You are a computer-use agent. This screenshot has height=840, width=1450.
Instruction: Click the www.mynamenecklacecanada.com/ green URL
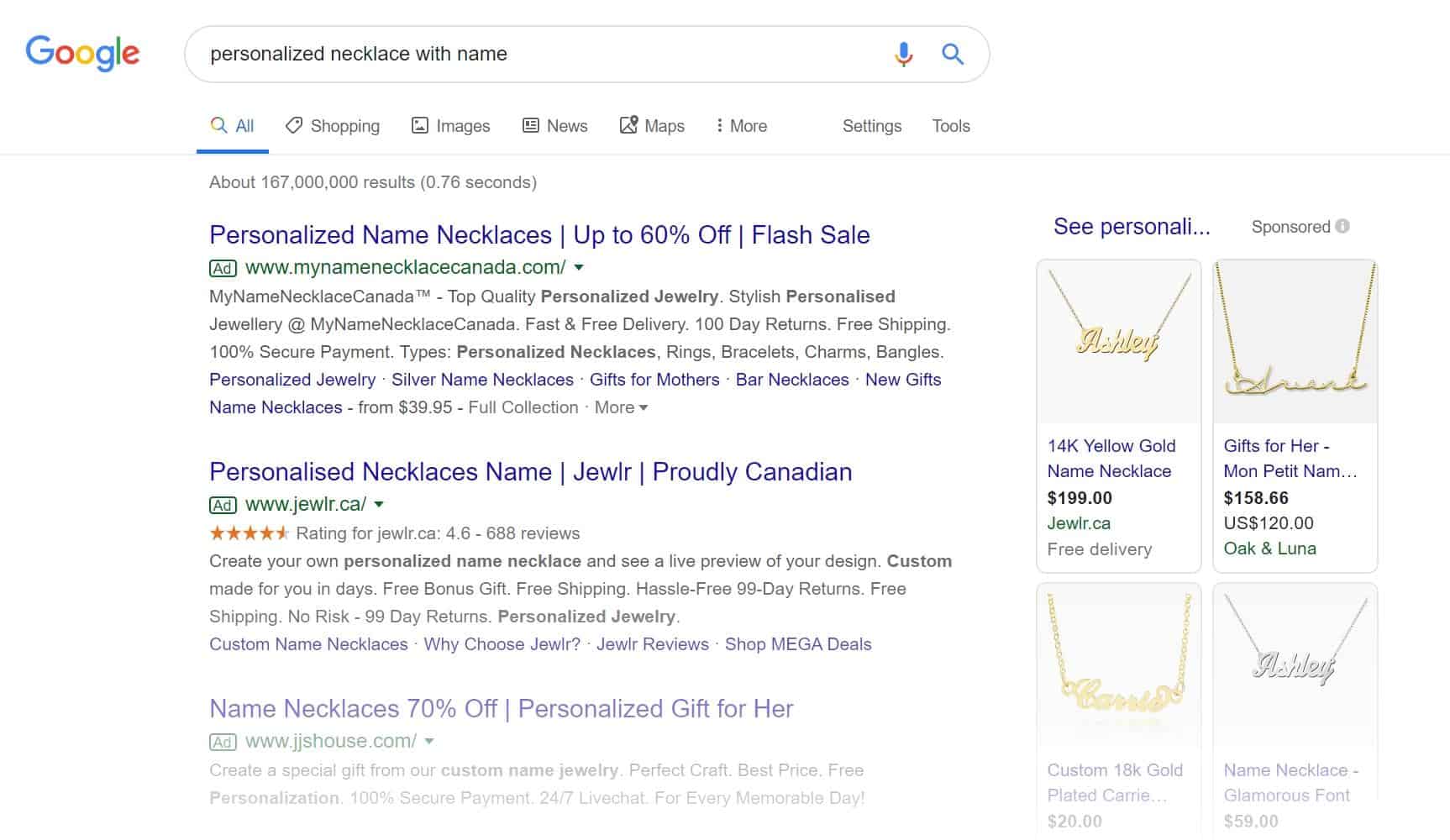pos(406,268)
